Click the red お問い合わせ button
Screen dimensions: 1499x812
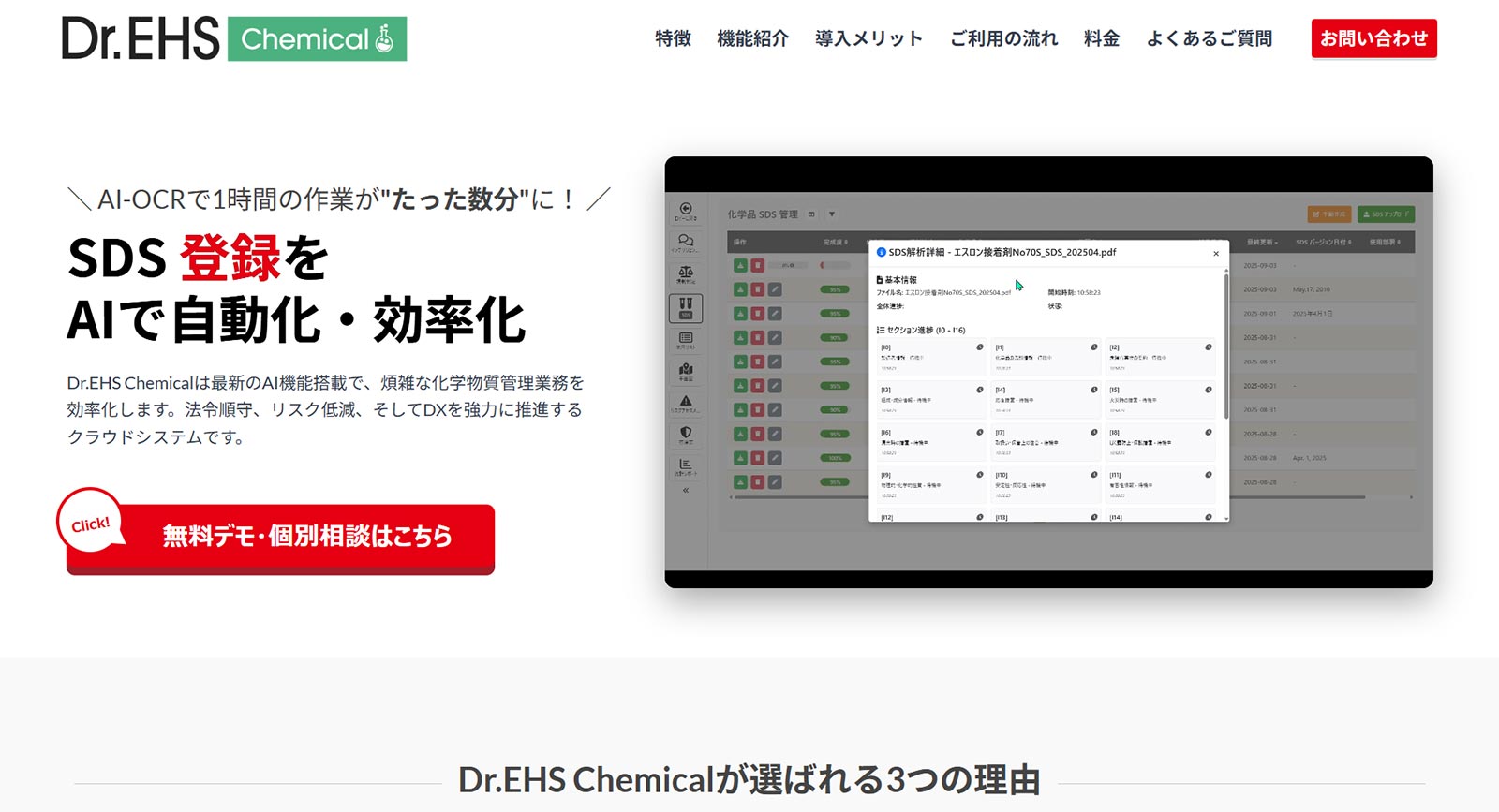tap(1373, 38)
